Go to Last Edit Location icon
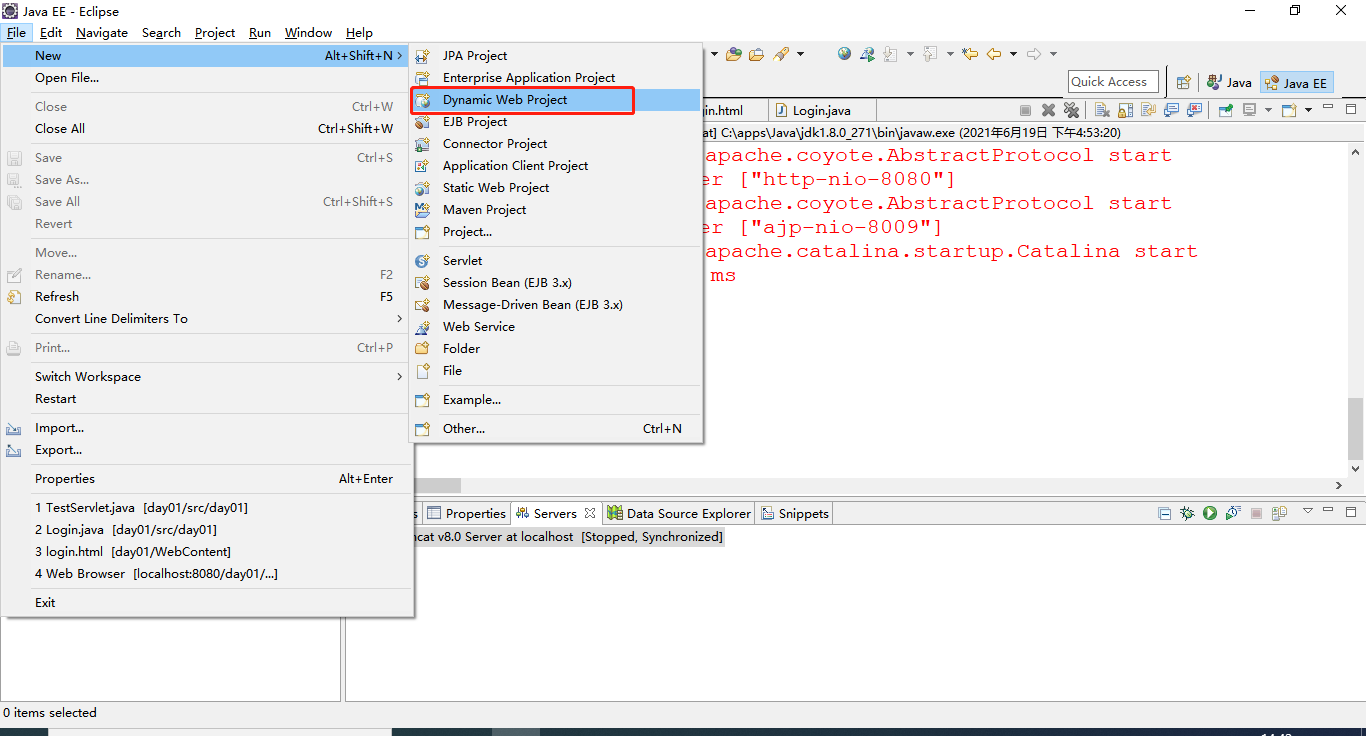This screenshot has width=1366, height=736. (970, 54)
